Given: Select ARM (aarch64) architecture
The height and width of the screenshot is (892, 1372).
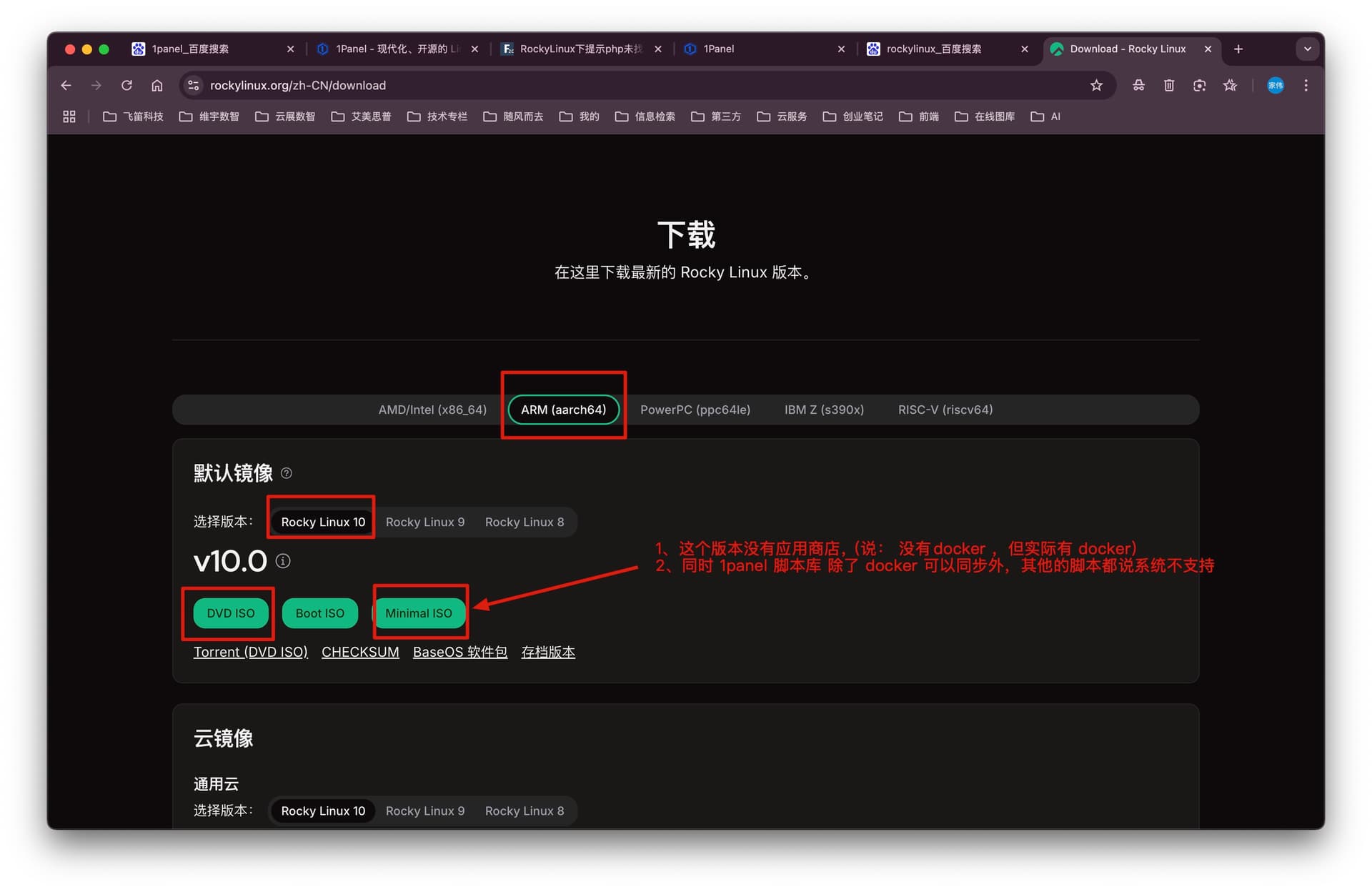Looking at the screenshot, I should click(563, 410).
